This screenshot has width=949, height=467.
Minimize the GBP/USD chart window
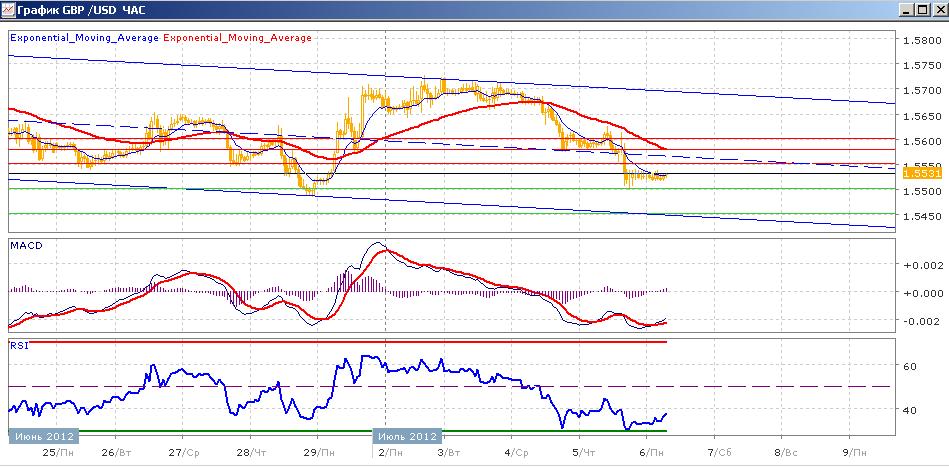pos(906,10)
